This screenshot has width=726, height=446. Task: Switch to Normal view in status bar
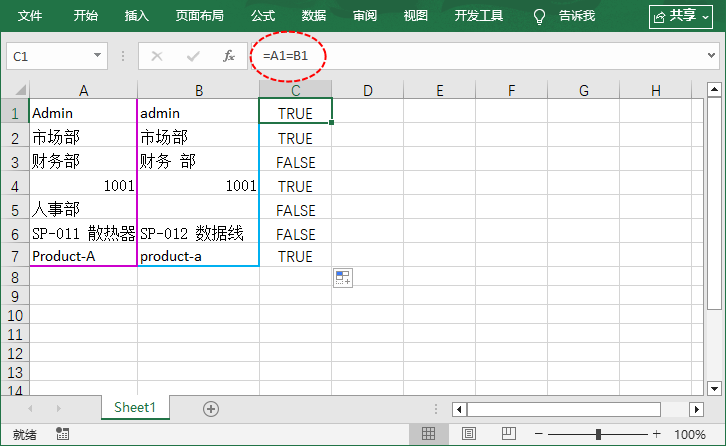tap(428, 434)
